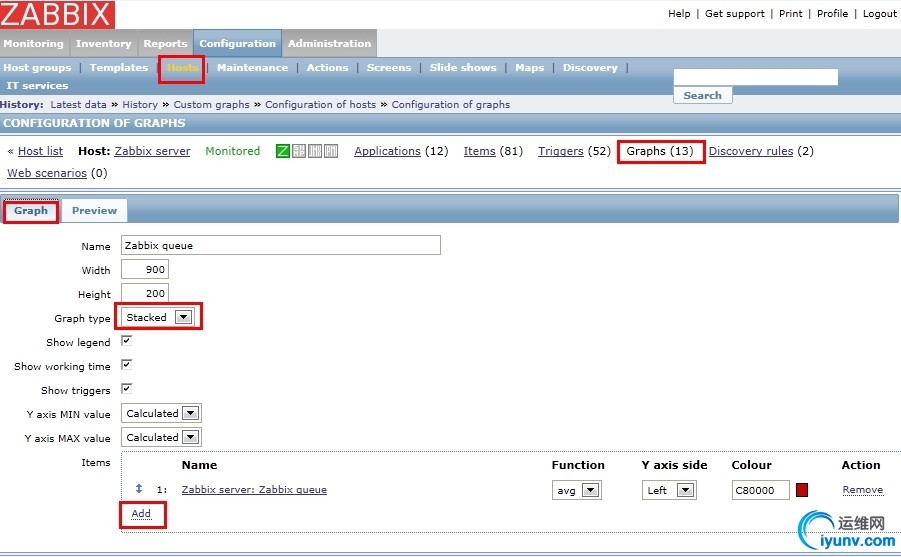The image size is (901, 557).
Task: Open Applications (12) link
Action: click(x=387, y=151)
